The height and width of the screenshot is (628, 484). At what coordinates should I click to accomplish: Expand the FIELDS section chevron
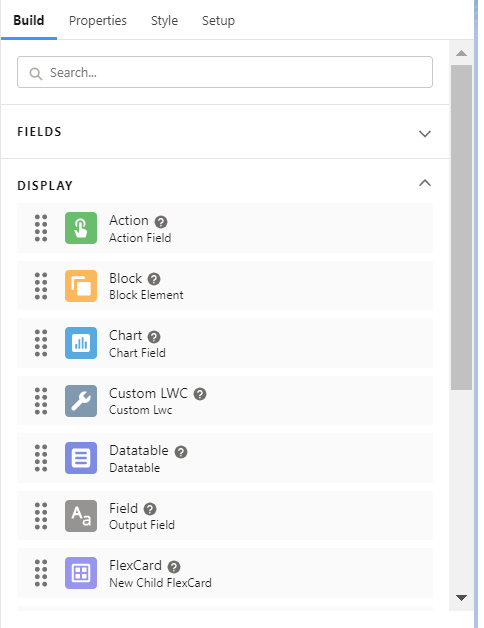pos(425,133)
